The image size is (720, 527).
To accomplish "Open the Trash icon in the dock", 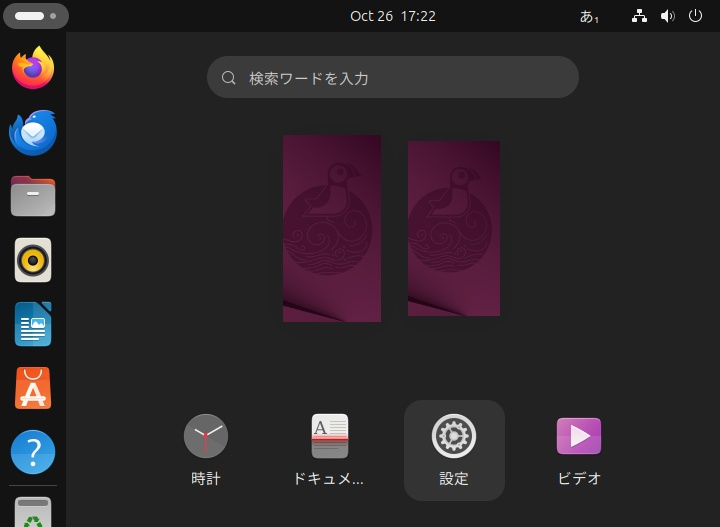I will click(x=33, y=512).
